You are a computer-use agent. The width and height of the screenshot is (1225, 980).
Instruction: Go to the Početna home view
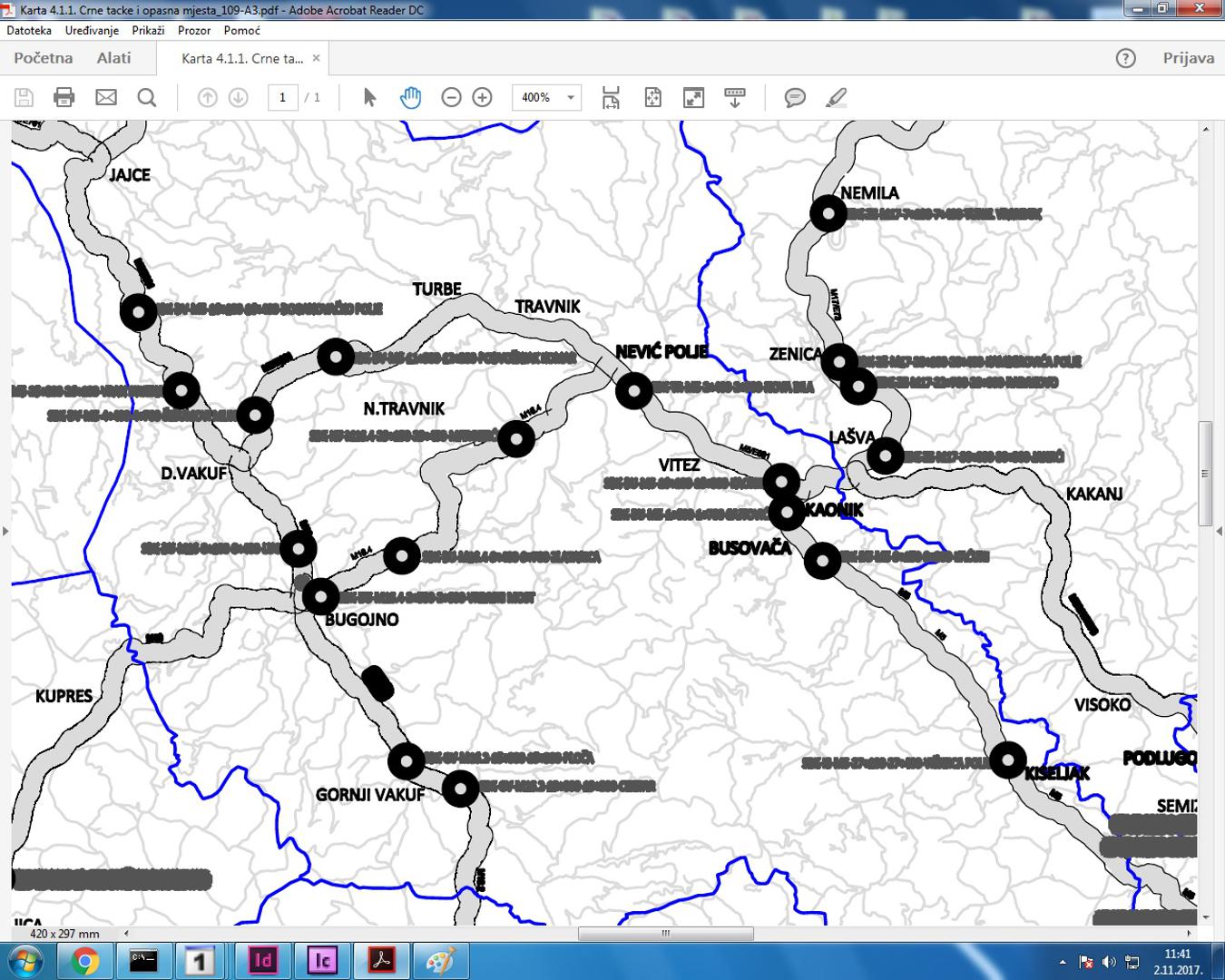pyautogui.click(x=43, y=58)
